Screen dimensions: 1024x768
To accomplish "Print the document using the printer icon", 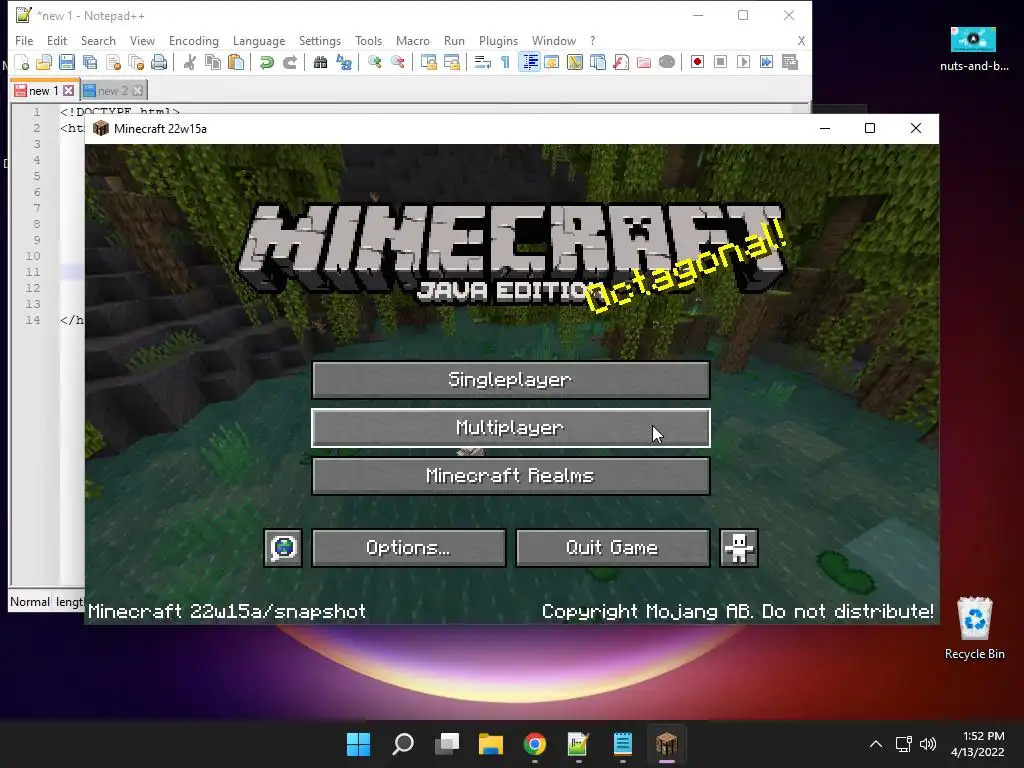I will 159,62.
